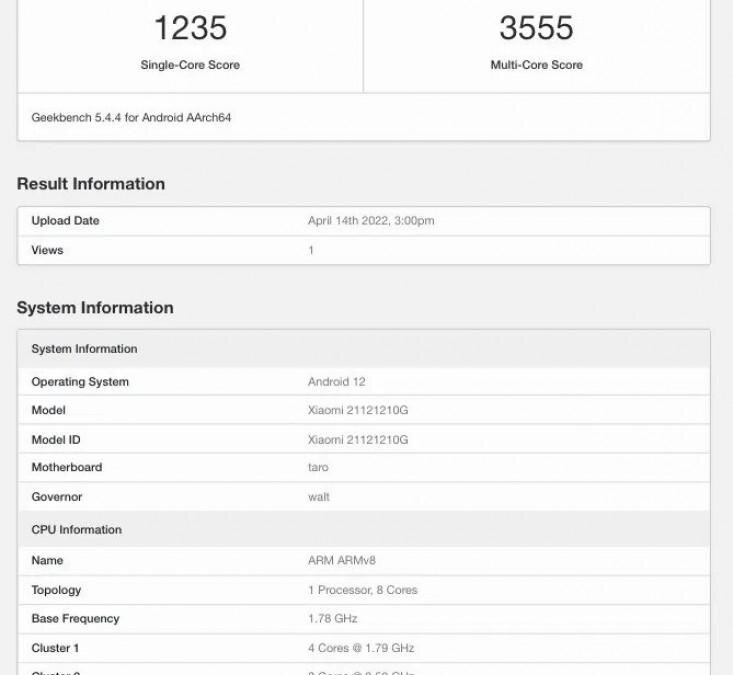The image size is (733, 675).
Task: Click the Xiaomi 21121210G value in Model ID row
Action: click(x=358, y=440)
